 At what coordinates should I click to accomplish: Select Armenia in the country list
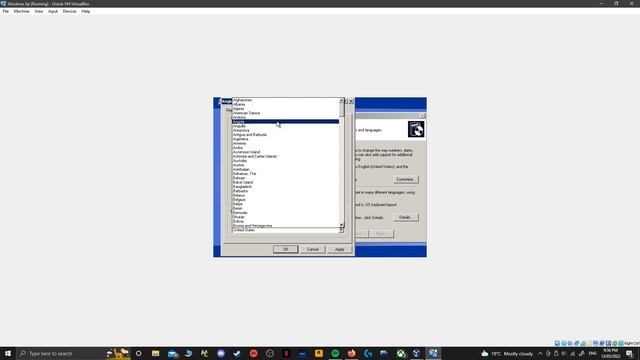click(x=285, y=143)
